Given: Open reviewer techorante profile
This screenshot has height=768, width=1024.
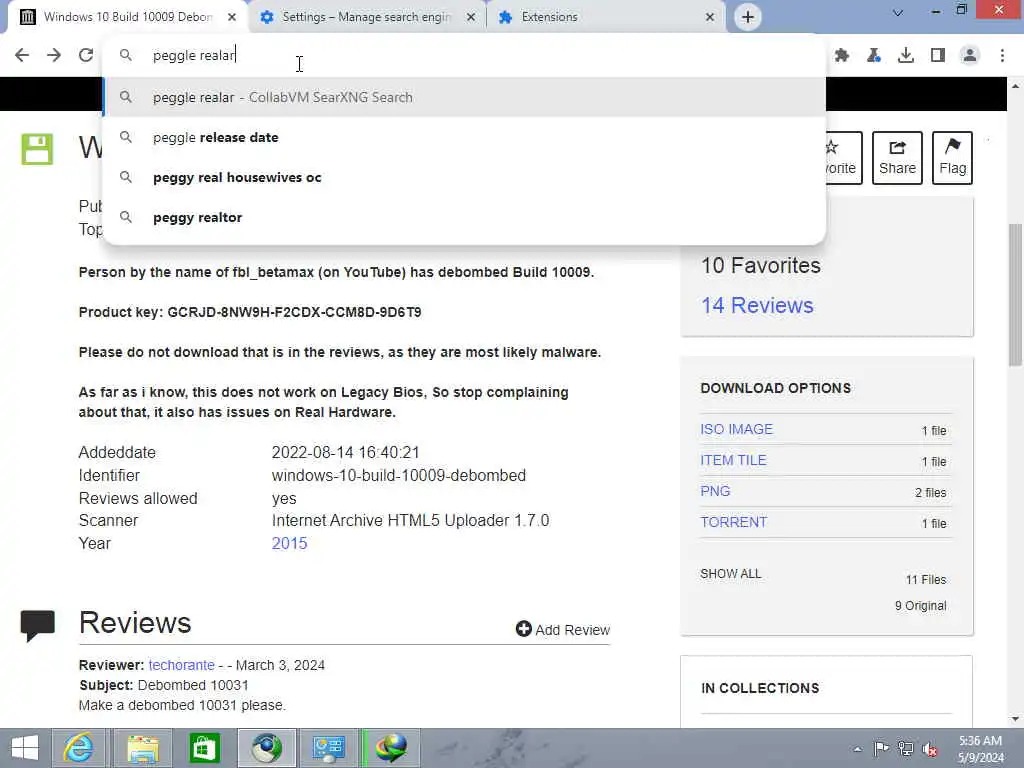Looking at the screenshot, I should (182, 665).
